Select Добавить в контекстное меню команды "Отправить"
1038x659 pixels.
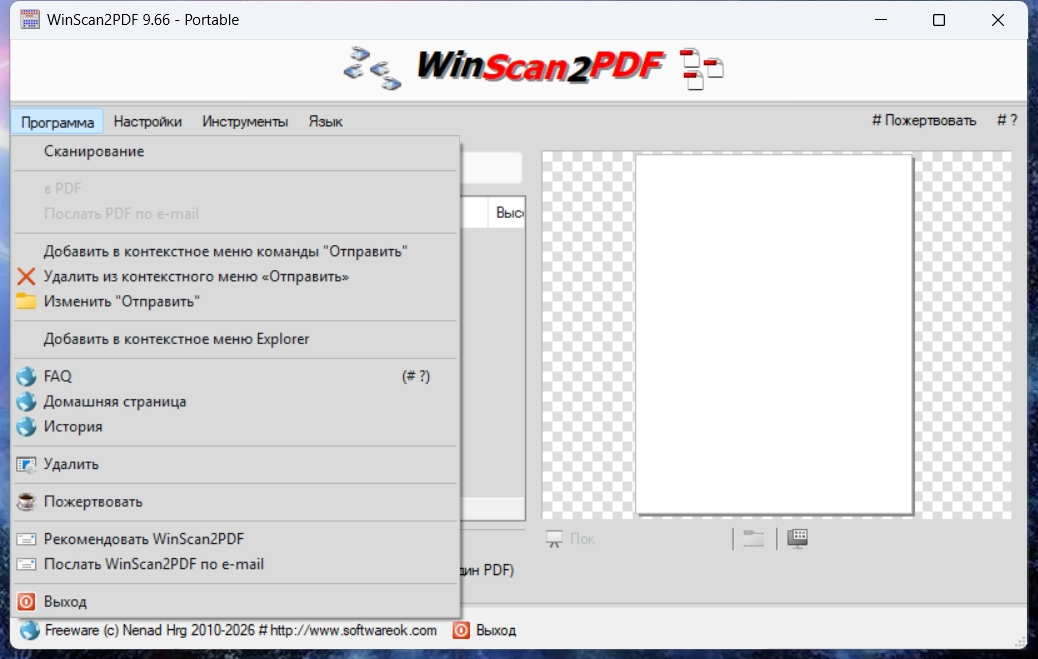click(x=235, y=252)
